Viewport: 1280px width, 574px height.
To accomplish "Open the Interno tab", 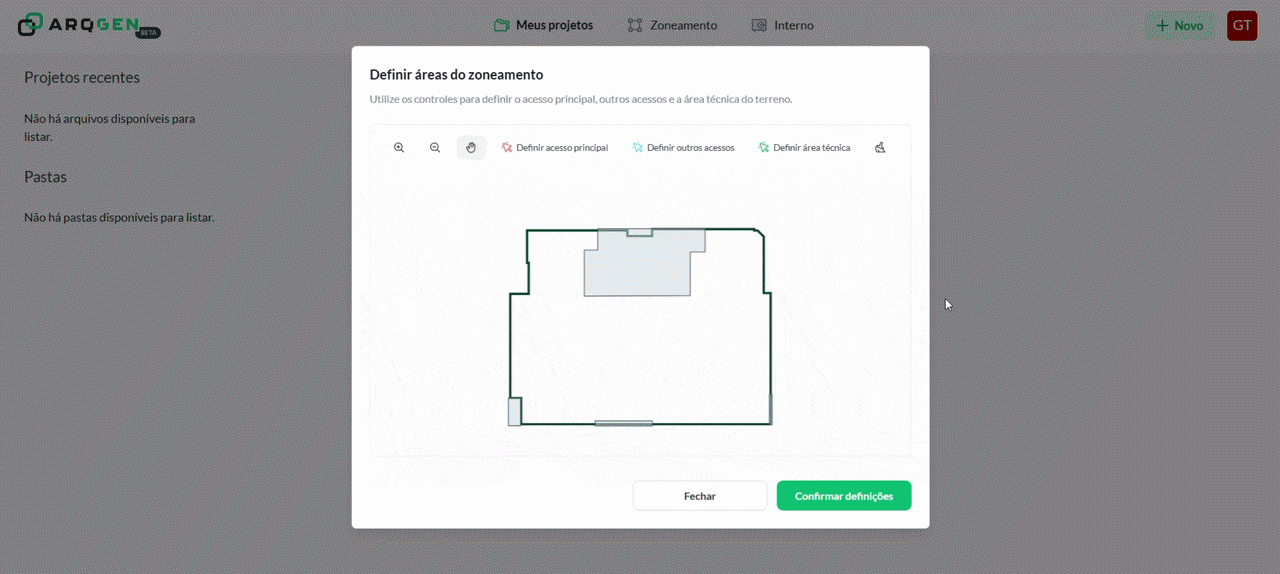I will pos(783,25).
